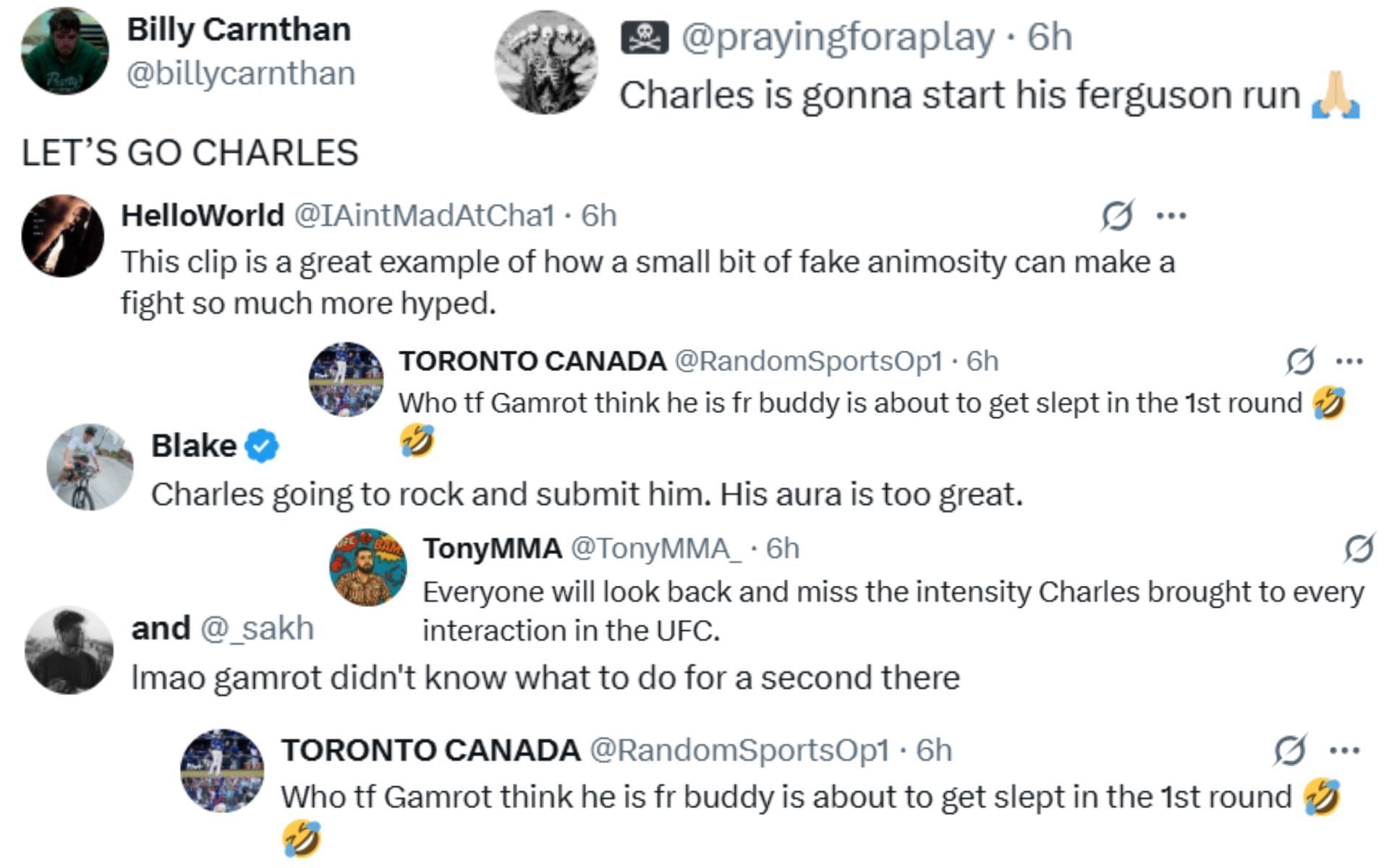Screen dimensions: 1389x868
Task: Click Grok icon on the last TORONTO CANADA tweet
Action: (1289, 750)
